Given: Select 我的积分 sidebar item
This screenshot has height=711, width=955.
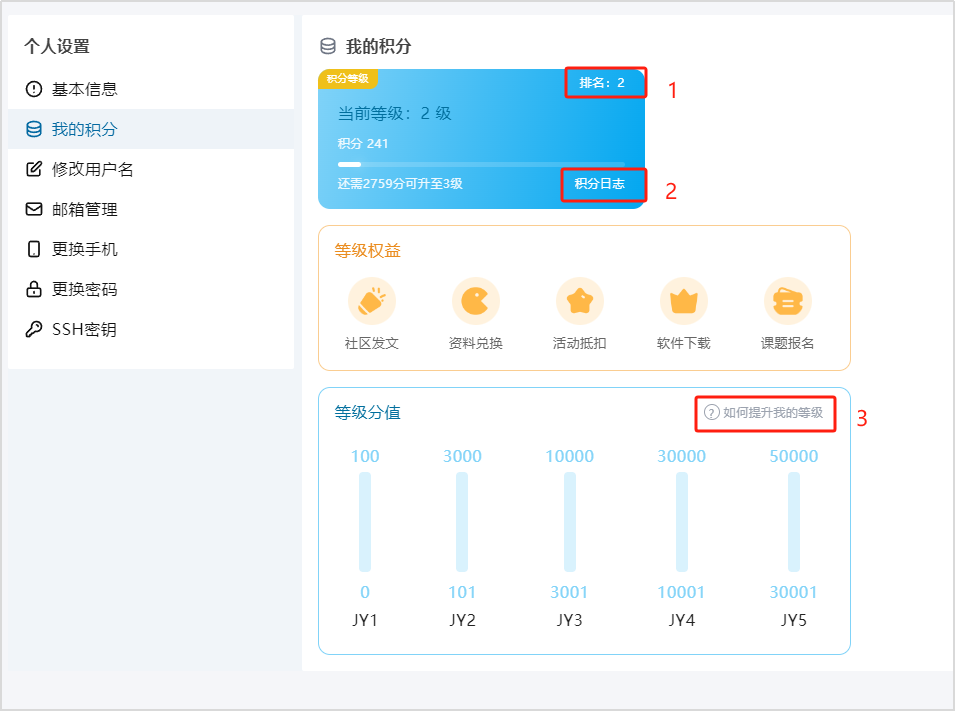Looking at the screenshot, I should coord(85,129).
